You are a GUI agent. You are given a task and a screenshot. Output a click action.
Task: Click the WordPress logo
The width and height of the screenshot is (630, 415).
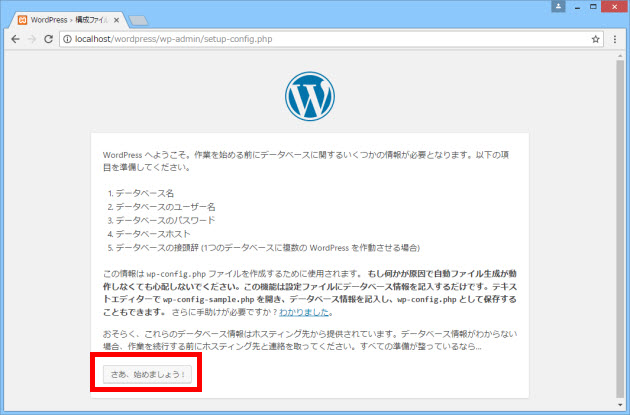tap(310, 96)
